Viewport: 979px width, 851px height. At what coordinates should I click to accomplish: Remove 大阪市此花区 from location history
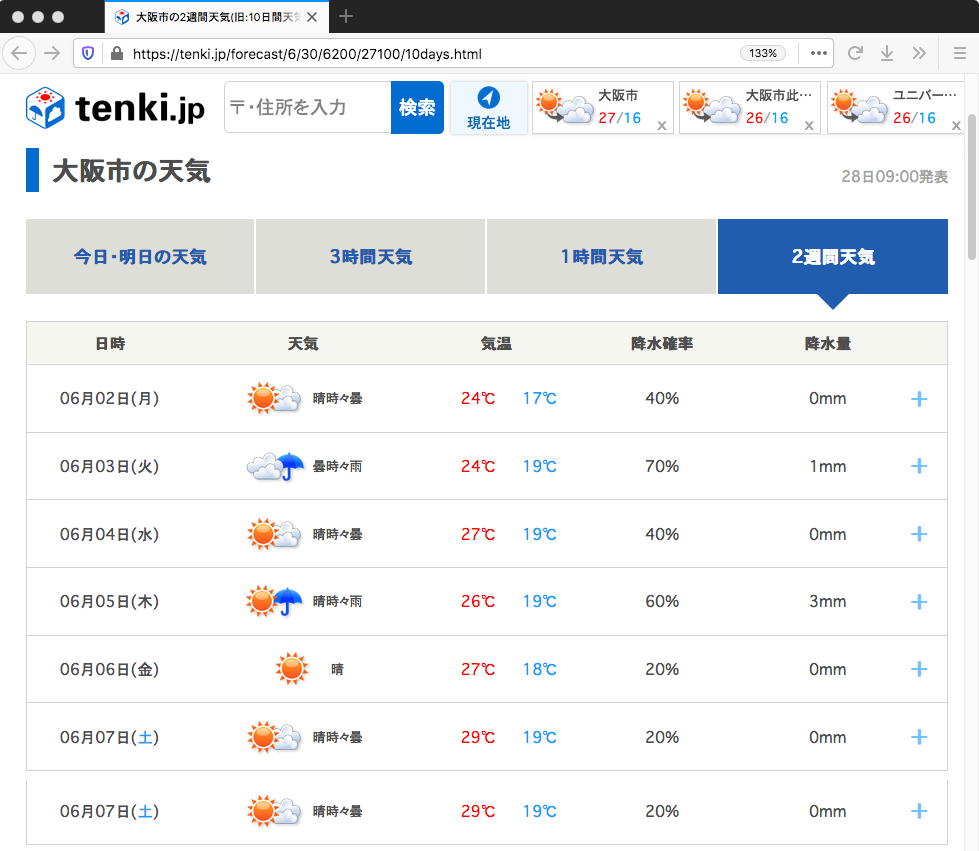coord(809,125)
